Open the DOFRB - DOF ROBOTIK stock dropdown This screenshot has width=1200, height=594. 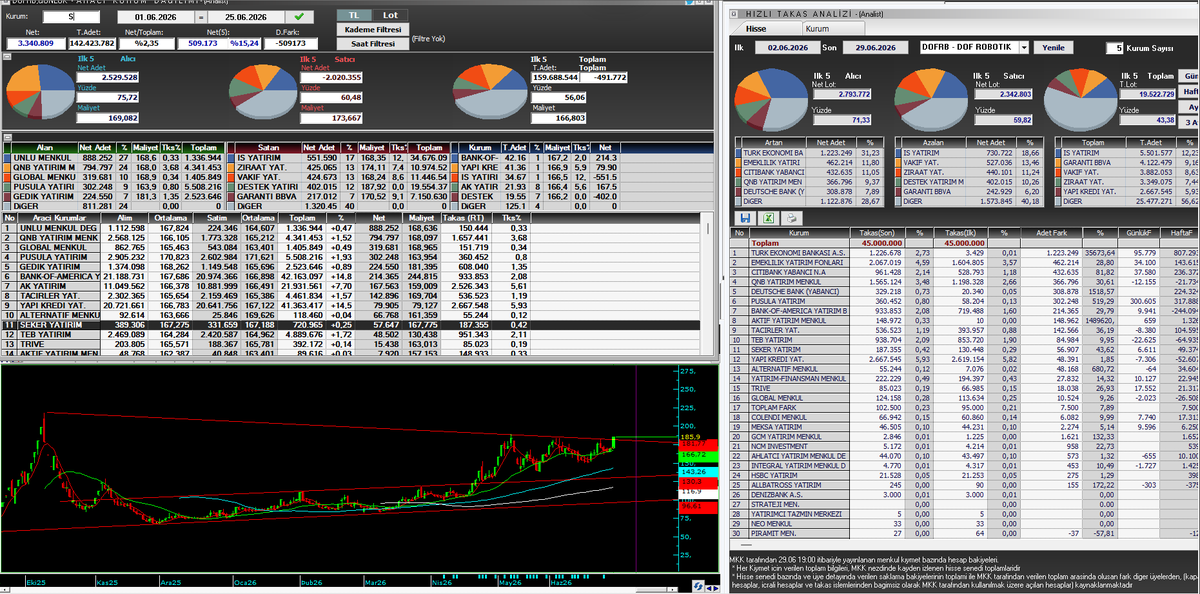point(1025,47)
